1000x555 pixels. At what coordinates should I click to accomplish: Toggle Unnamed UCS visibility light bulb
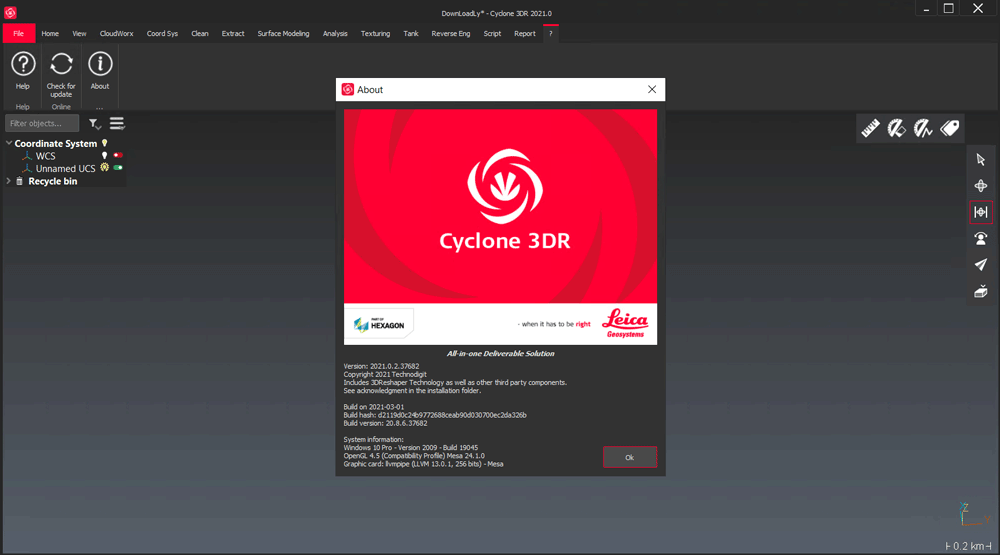pos(105,168)
